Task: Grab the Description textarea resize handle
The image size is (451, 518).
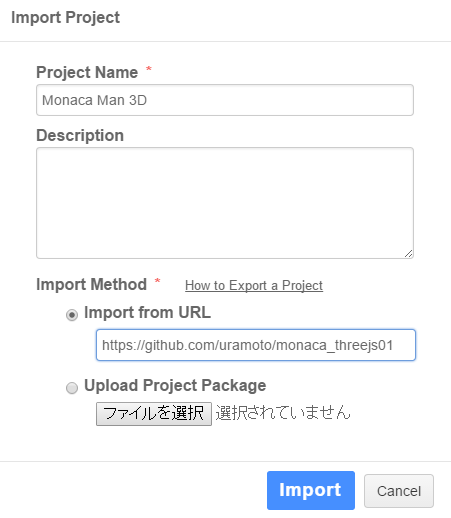Action: coord(409,254)
